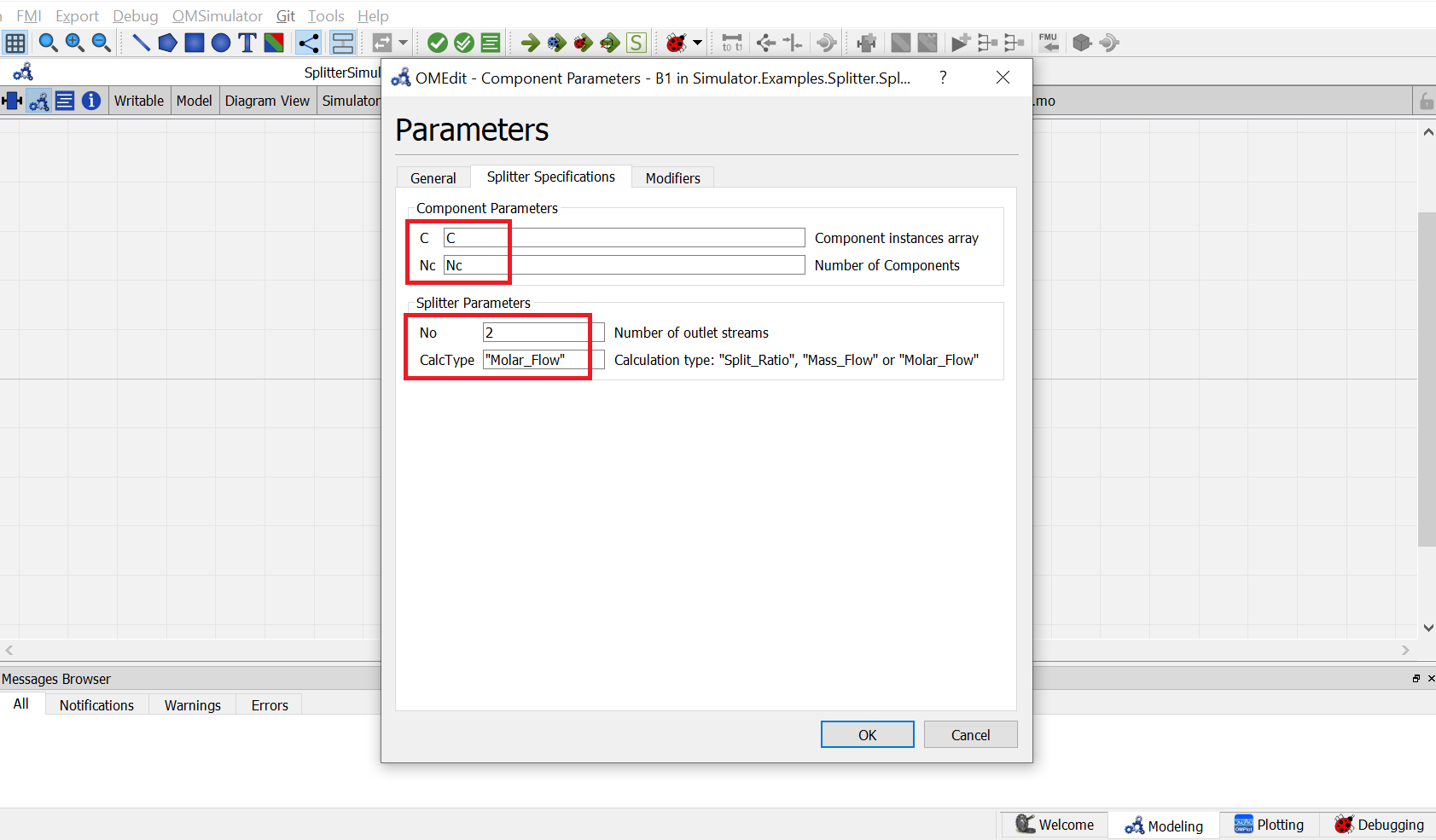Image resolution: width=1436 pixels, height=840 pixels.
Task: Toggle the connect mode icon
Action: click(308, 43)
